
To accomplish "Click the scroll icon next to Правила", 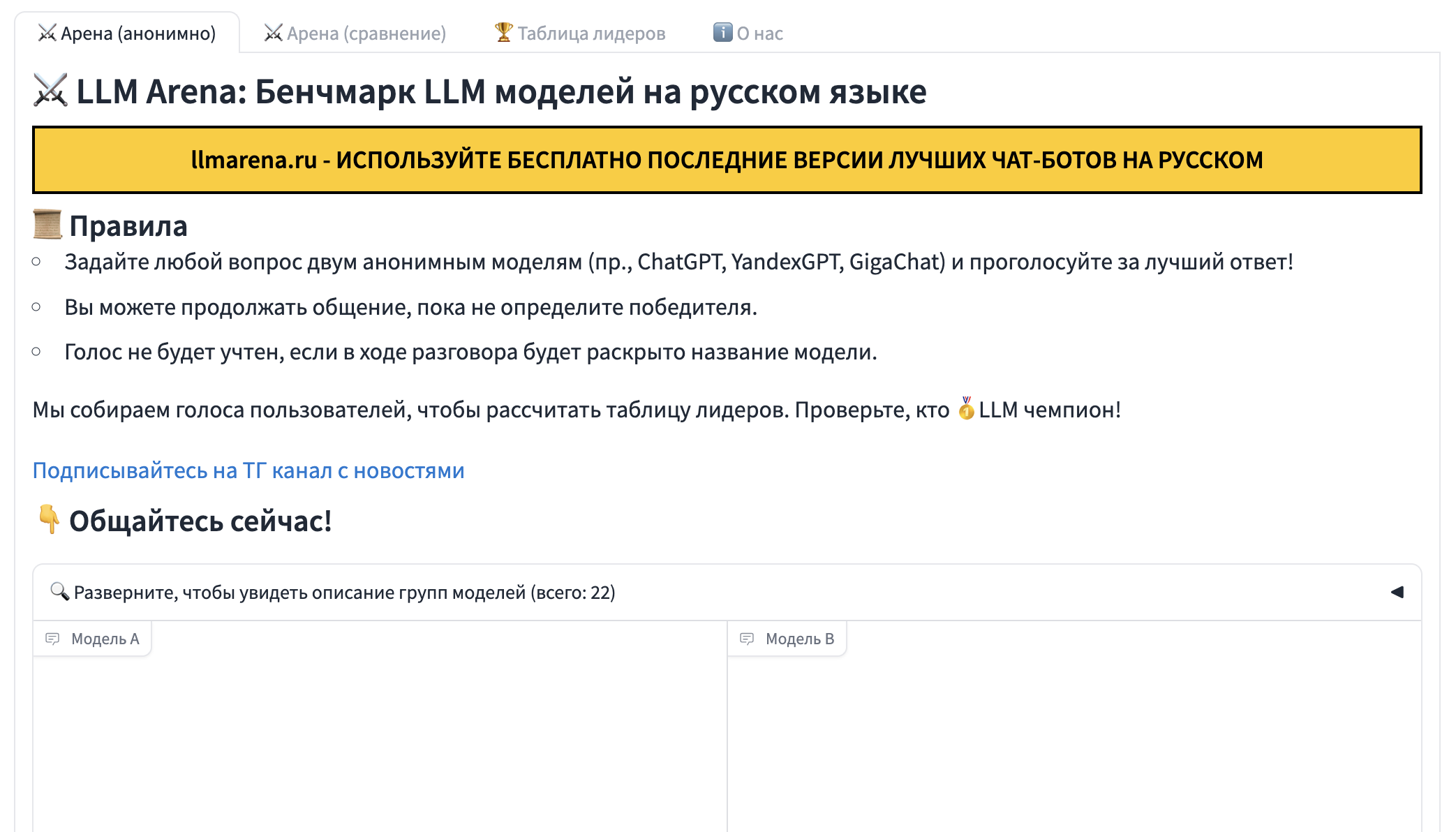I will (x=47, y=225).
